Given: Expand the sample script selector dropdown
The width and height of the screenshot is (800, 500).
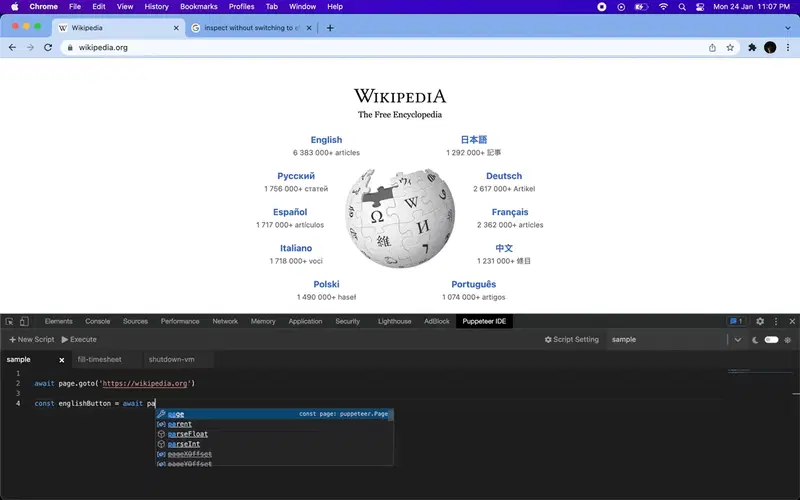Looking at the screenshot, I should point(737,340).
